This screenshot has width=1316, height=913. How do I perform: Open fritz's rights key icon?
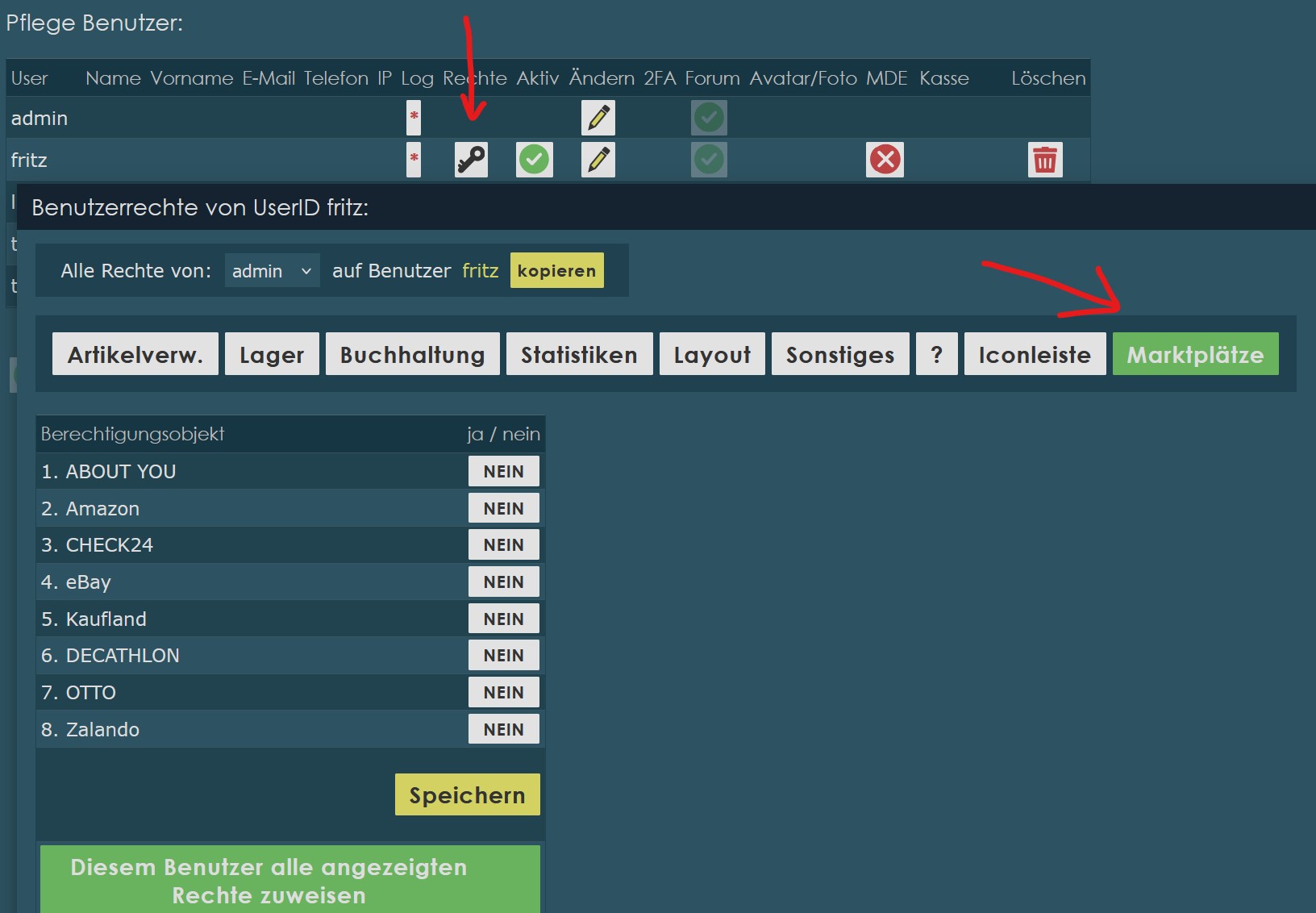[x=471, y=160]
